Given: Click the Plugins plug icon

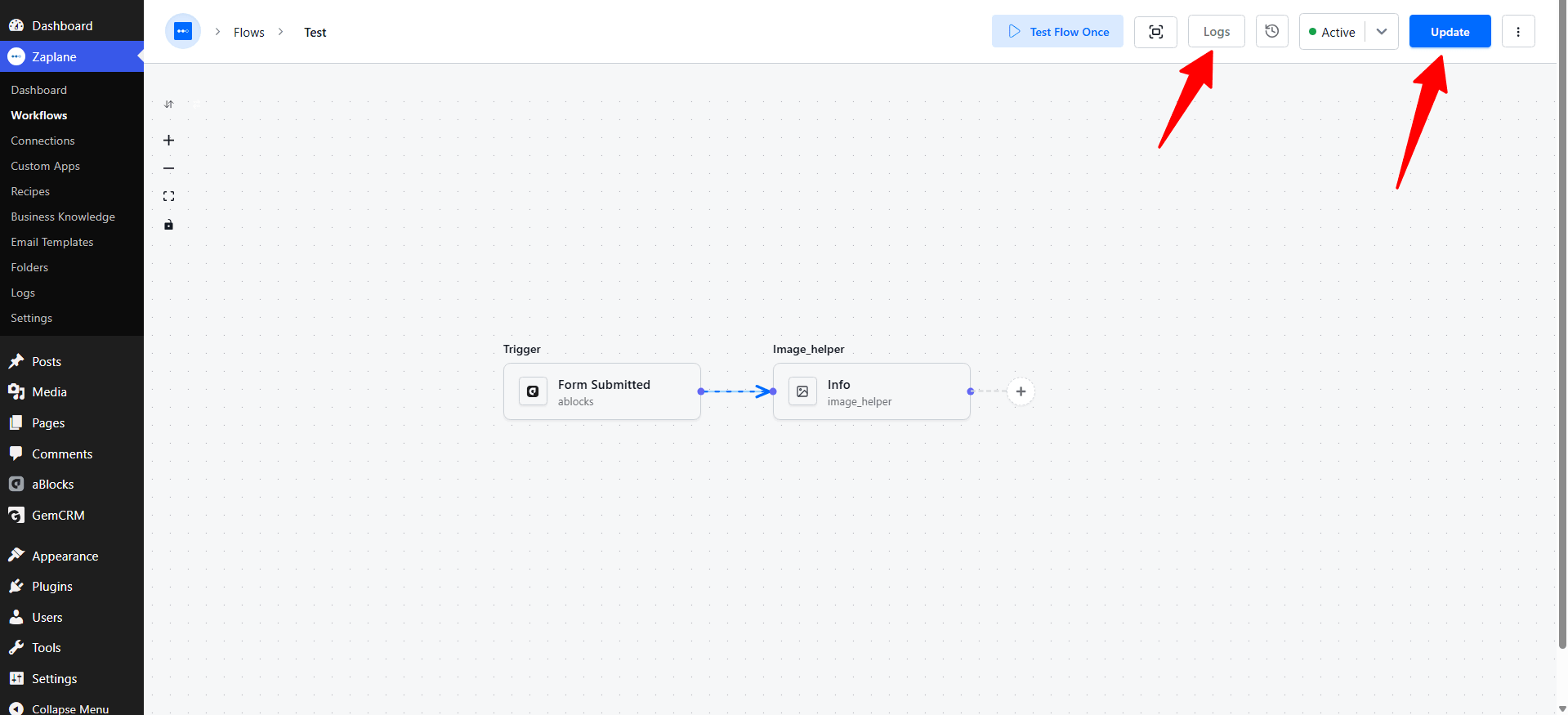Looking at the screenshot, I should click(x=16, y=587).
